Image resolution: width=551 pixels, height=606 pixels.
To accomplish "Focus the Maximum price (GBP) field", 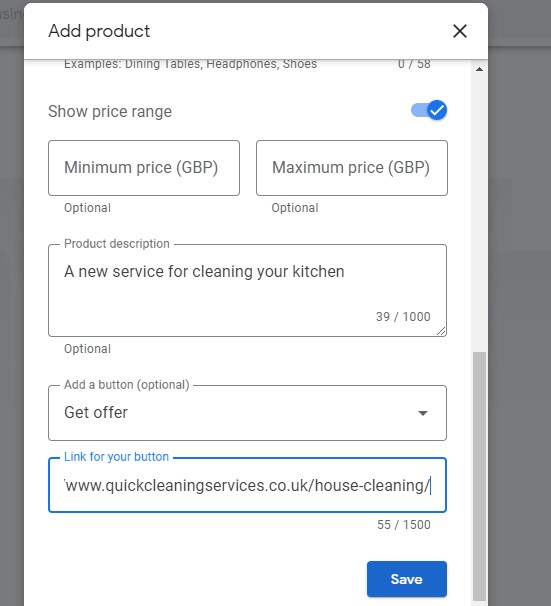I will (352, 168).
